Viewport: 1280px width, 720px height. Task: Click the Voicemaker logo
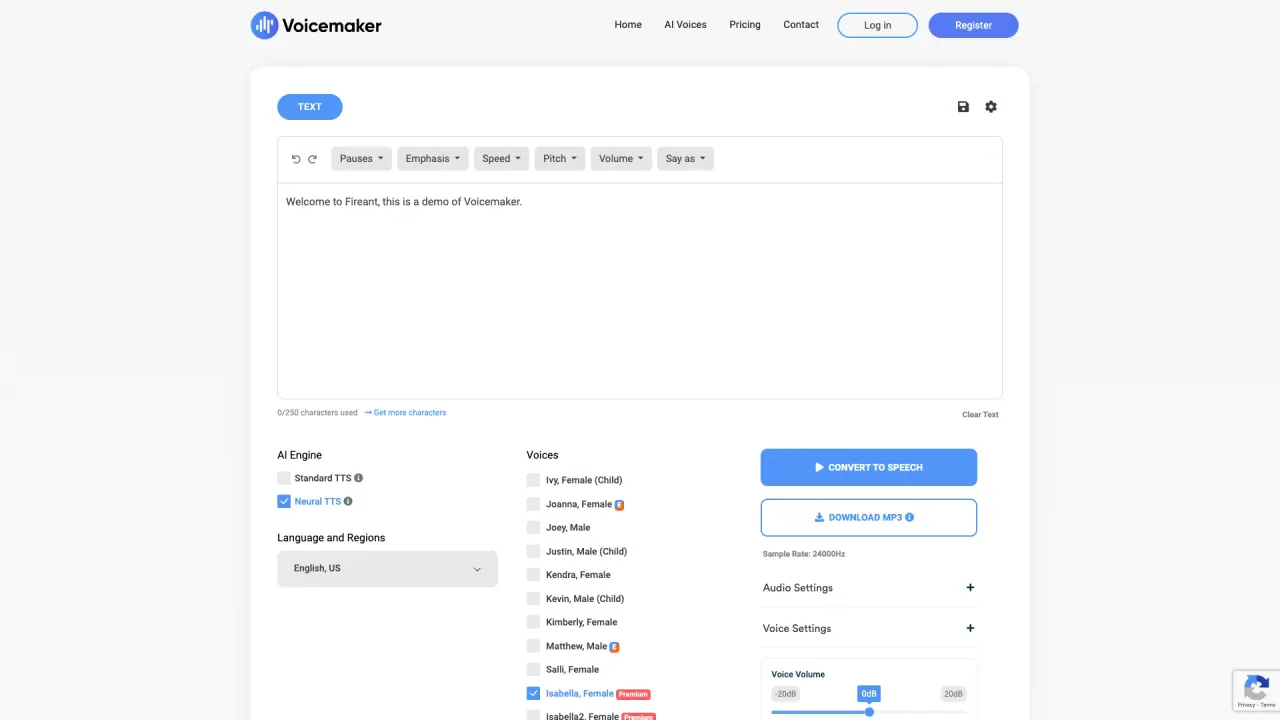(316, 25)
